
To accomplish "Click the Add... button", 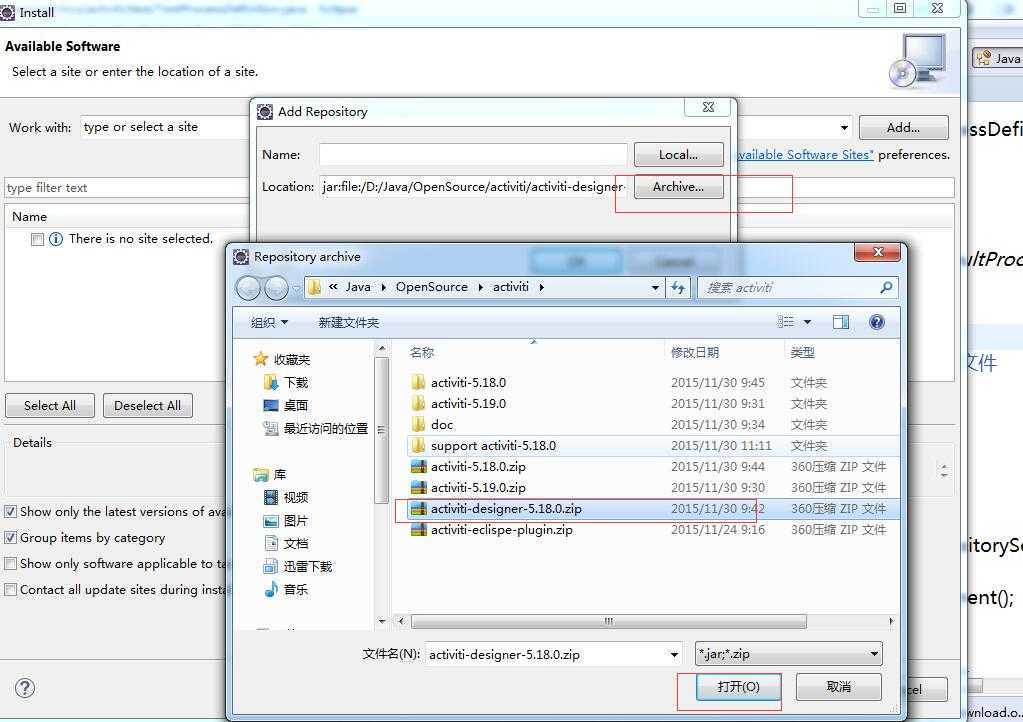I will pyautogui.click(x=904, y=128).
